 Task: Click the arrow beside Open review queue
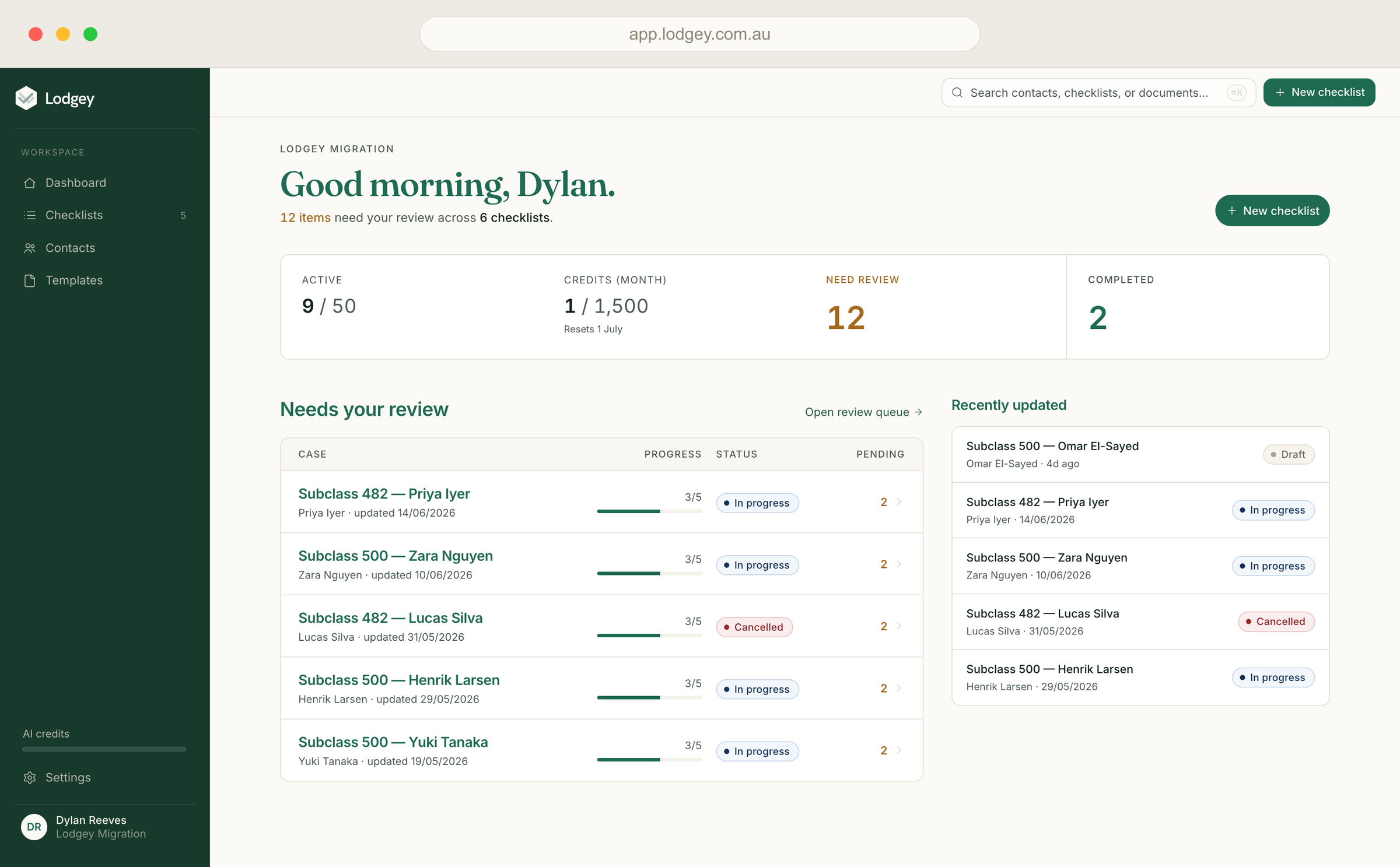point(919,412)
